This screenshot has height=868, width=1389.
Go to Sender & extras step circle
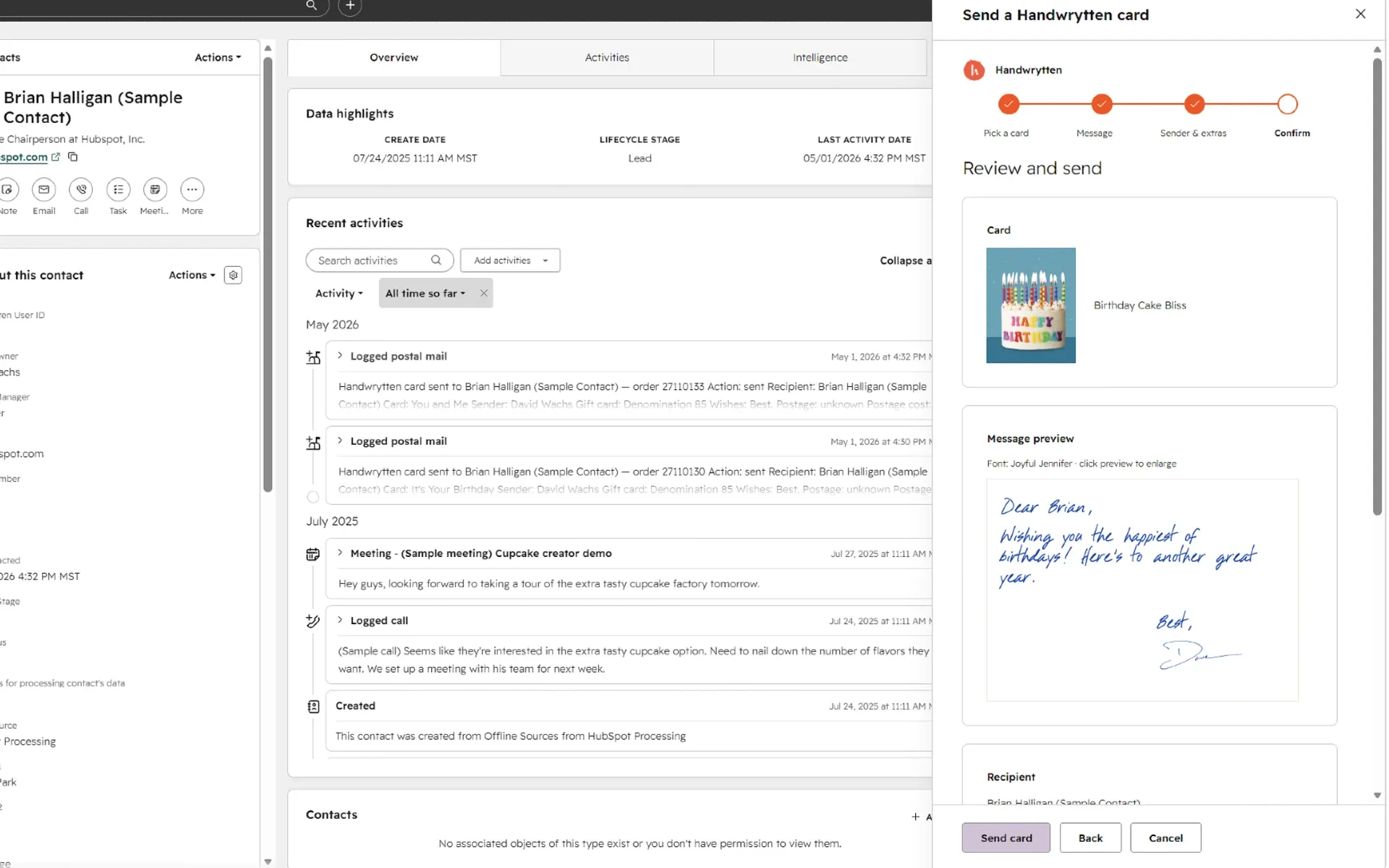pos(1194,104)
